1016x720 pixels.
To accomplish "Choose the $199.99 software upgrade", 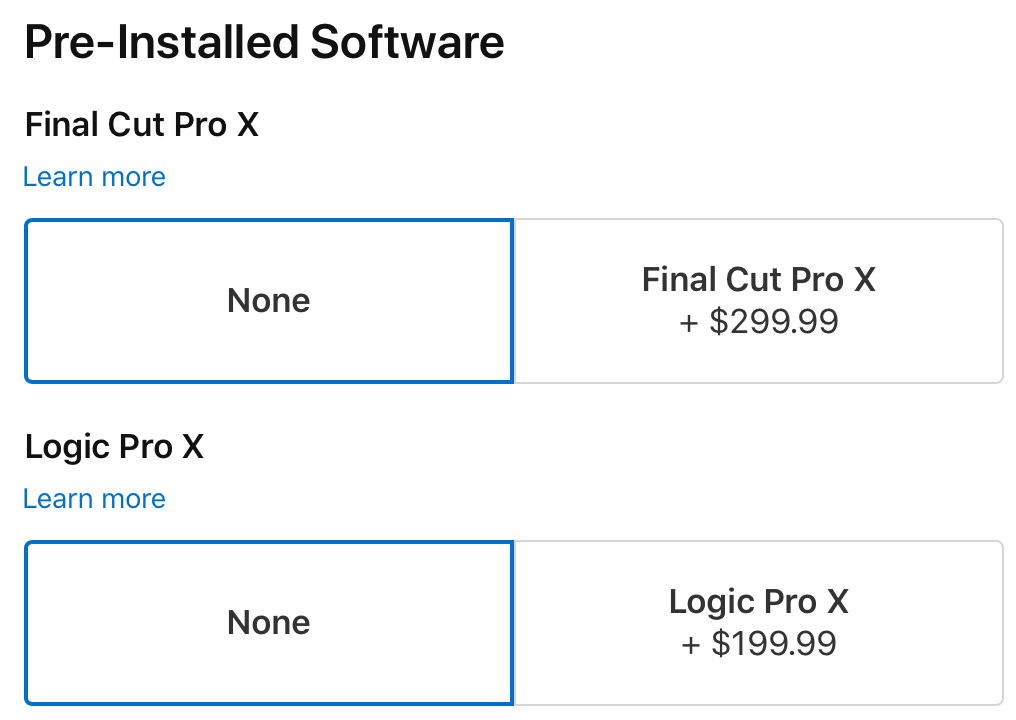I will click(x=757, y=622).
